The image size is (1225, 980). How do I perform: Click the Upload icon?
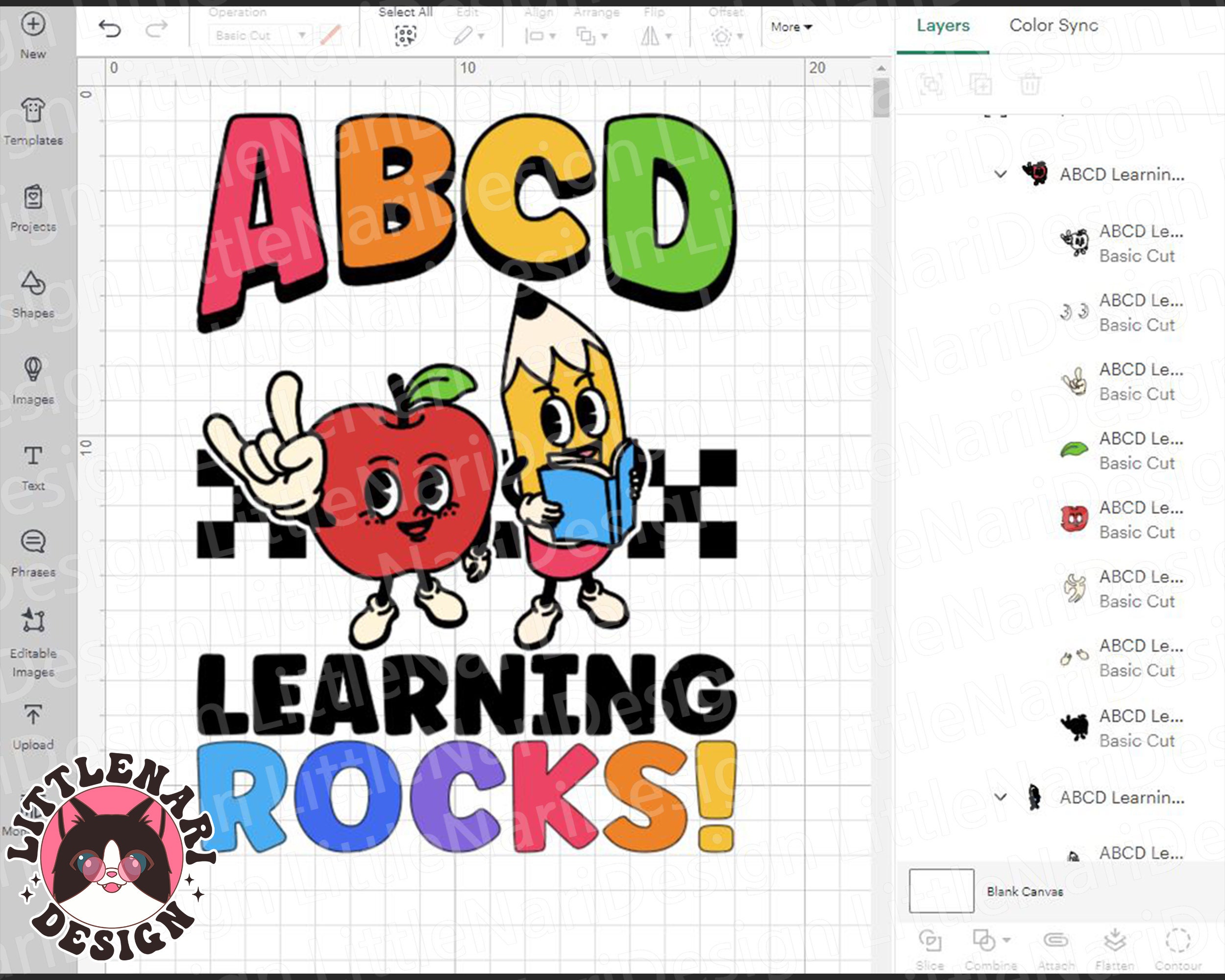point(33,715)
